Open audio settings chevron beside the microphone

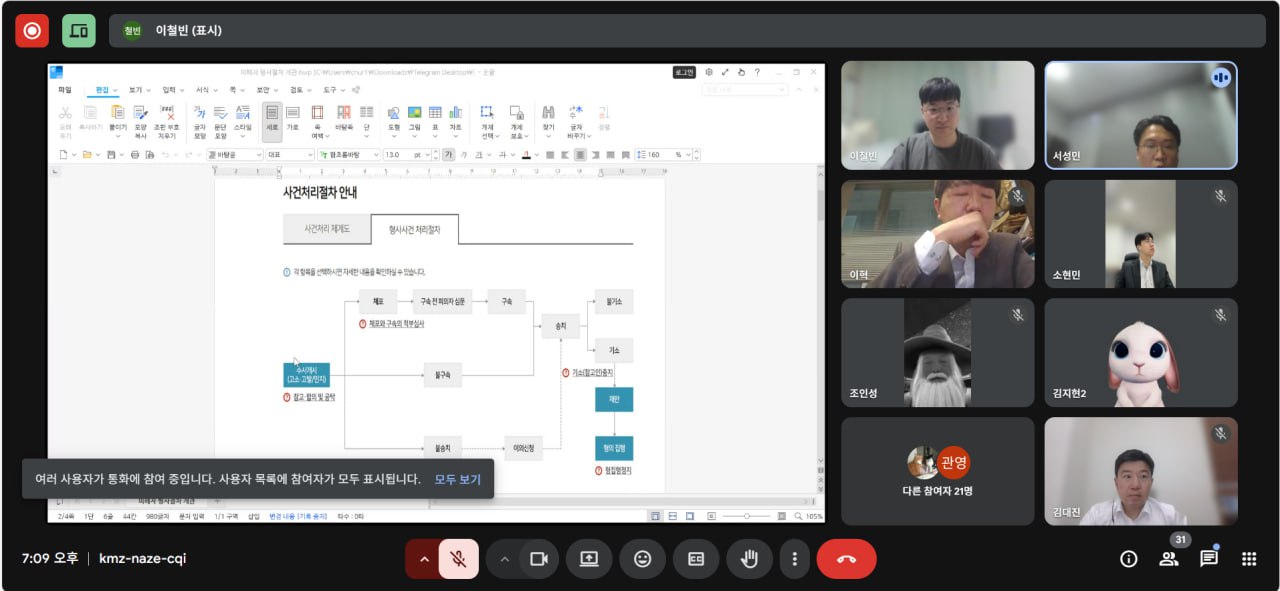pos(424,559)
